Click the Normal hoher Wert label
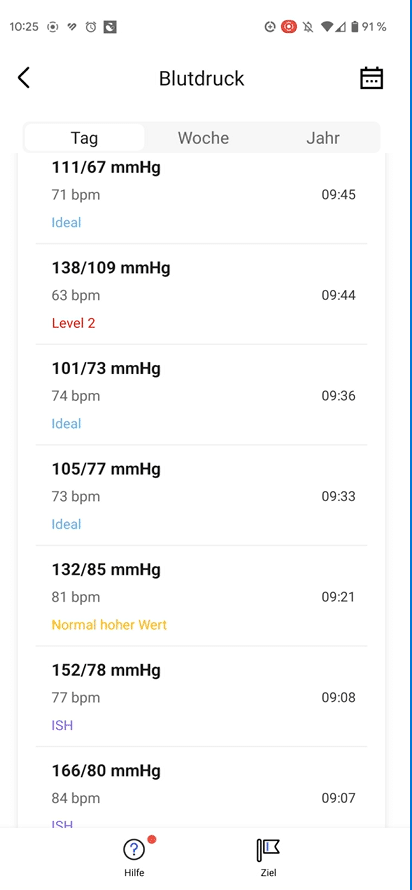 coord(109,625)
